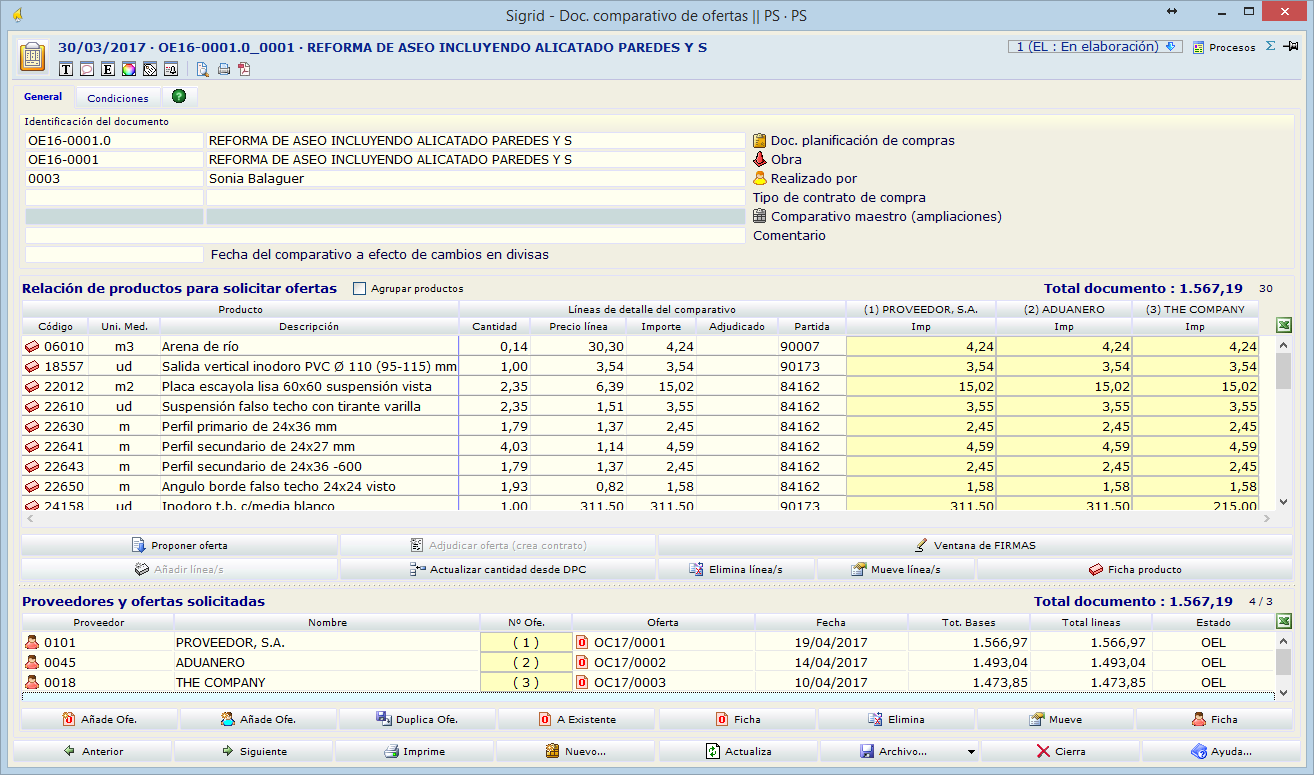Click the Elimina línea/s button
The width and height of the screenshot is (1314, 775).
point(736,569)
